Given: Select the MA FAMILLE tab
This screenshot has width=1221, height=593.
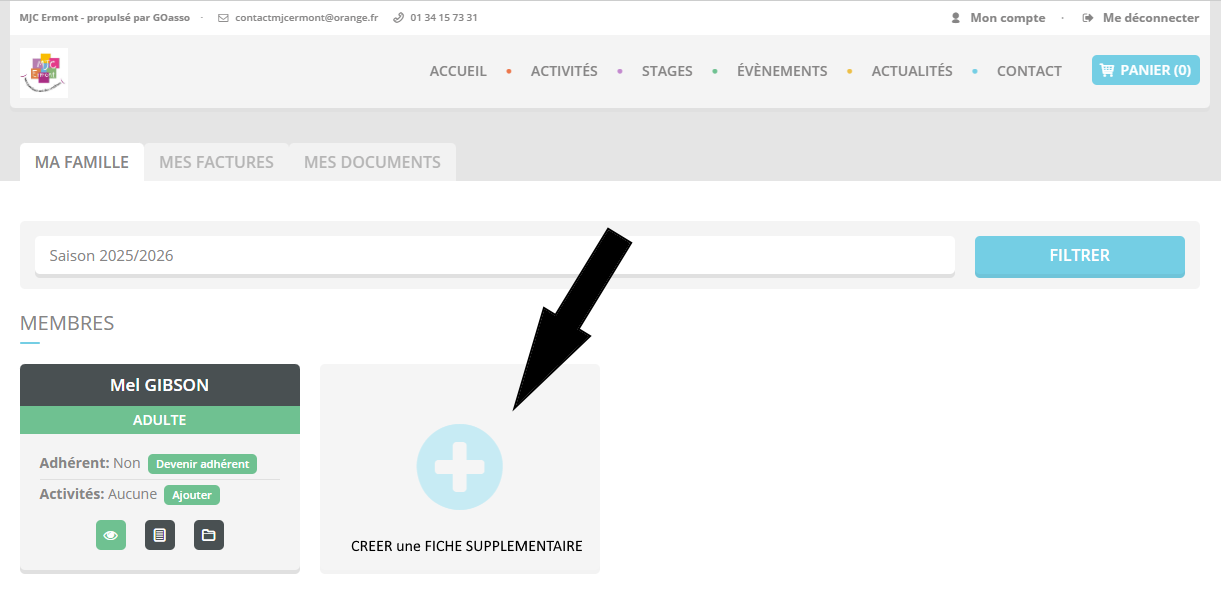Looking at the screenshot, I should coord(82,162).
